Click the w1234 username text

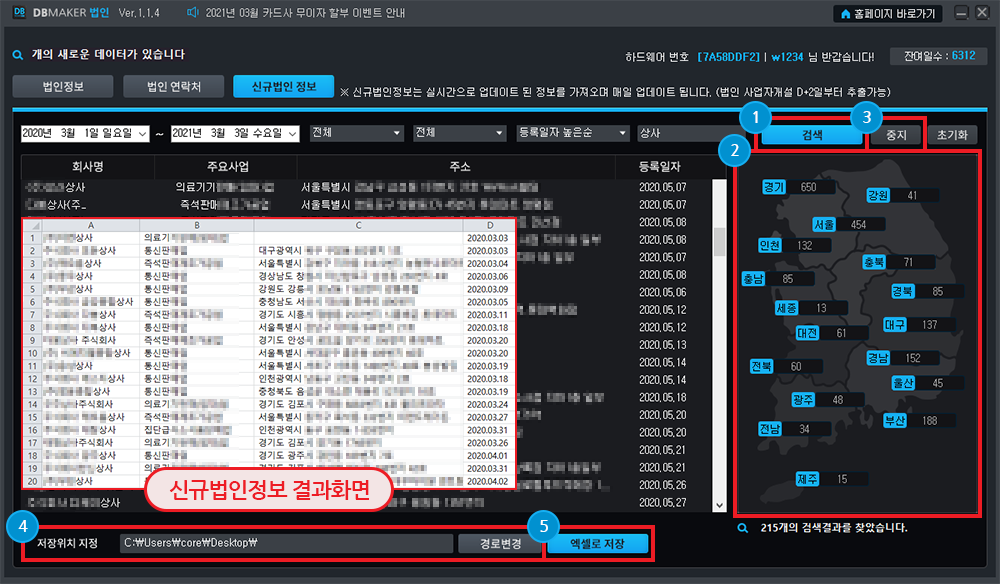coord(787,57)
